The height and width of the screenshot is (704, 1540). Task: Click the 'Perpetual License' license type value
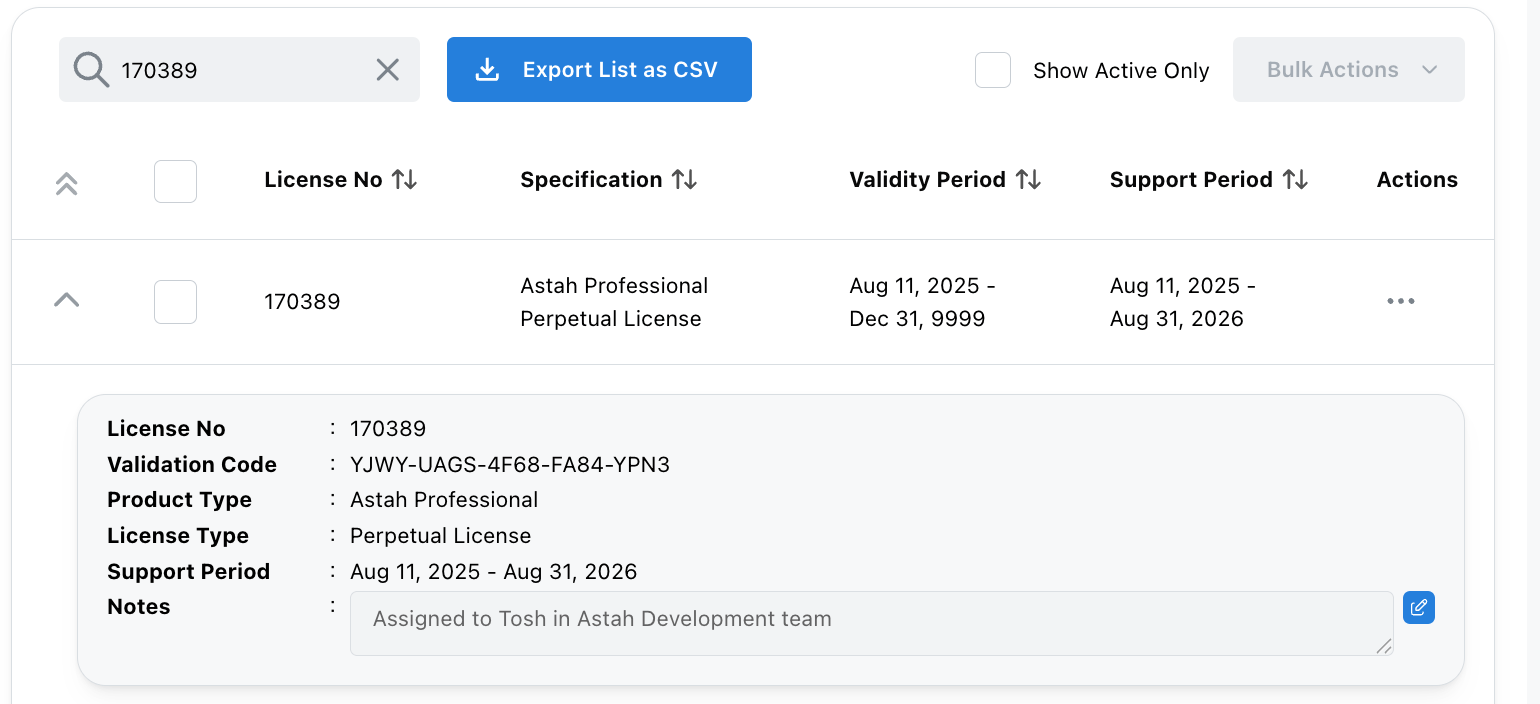click(440, 536)
